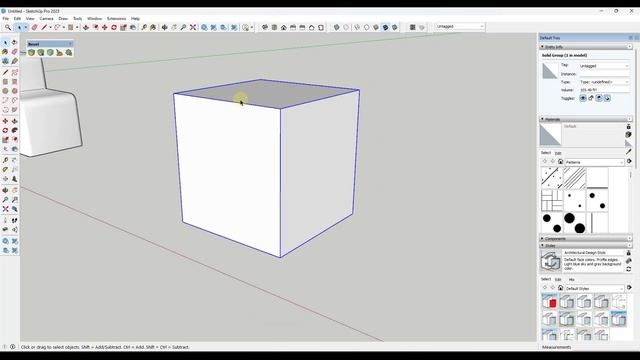Click the X-ray face style icon
The height and width of the screenshot is (360, 640).
tap(336, 27)
